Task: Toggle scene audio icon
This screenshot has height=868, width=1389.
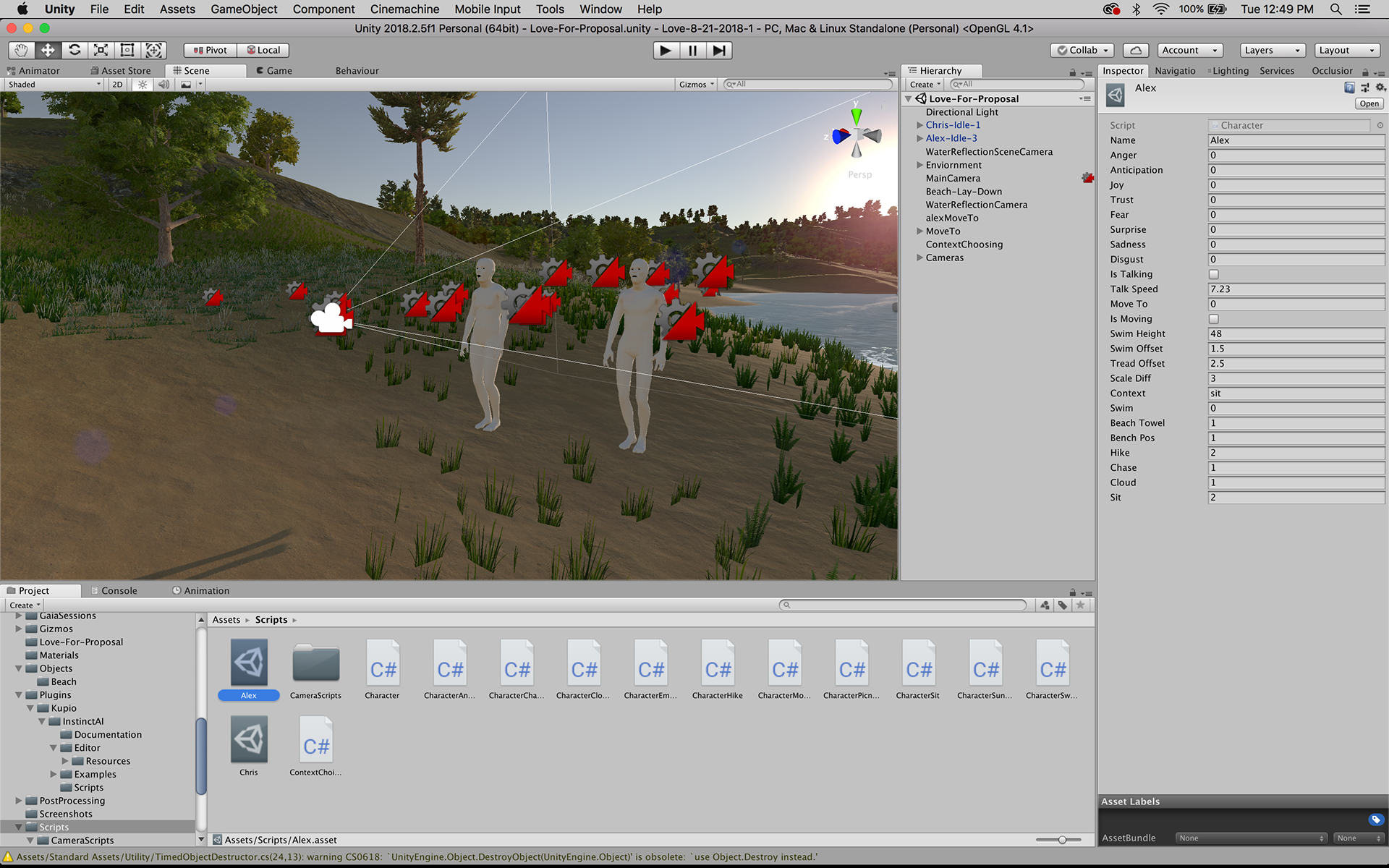Action: pyautogui.click(x=164, y=85)
